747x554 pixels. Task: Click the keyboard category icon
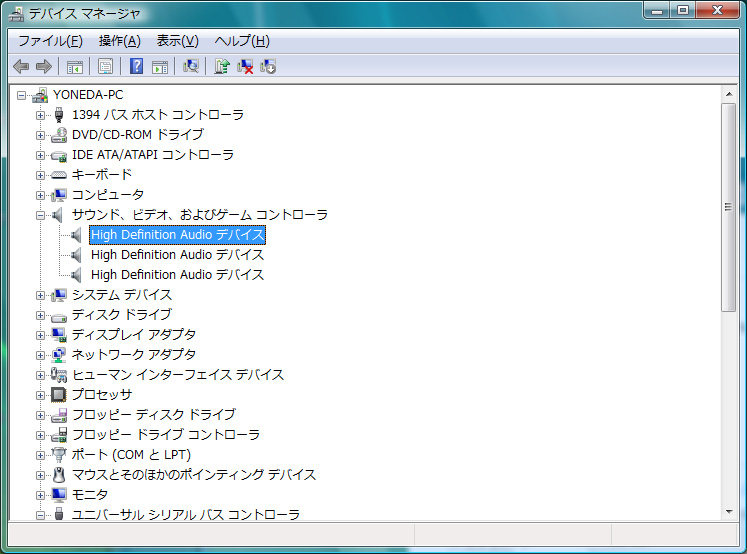[x=59, y=175]
